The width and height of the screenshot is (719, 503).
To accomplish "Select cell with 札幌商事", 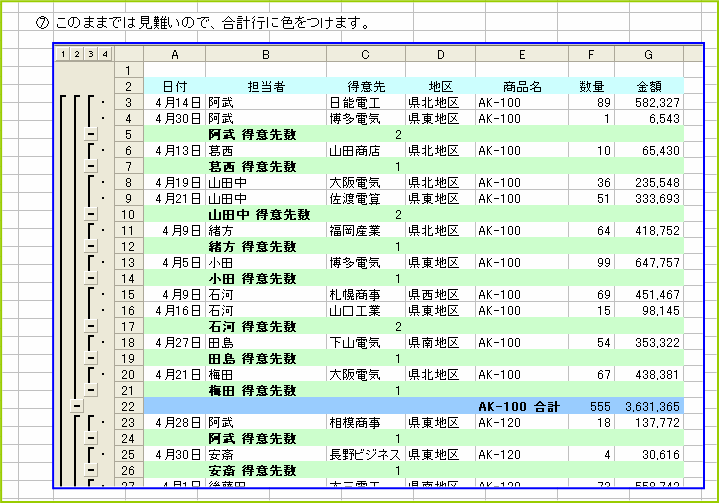I will coord(365,294).
